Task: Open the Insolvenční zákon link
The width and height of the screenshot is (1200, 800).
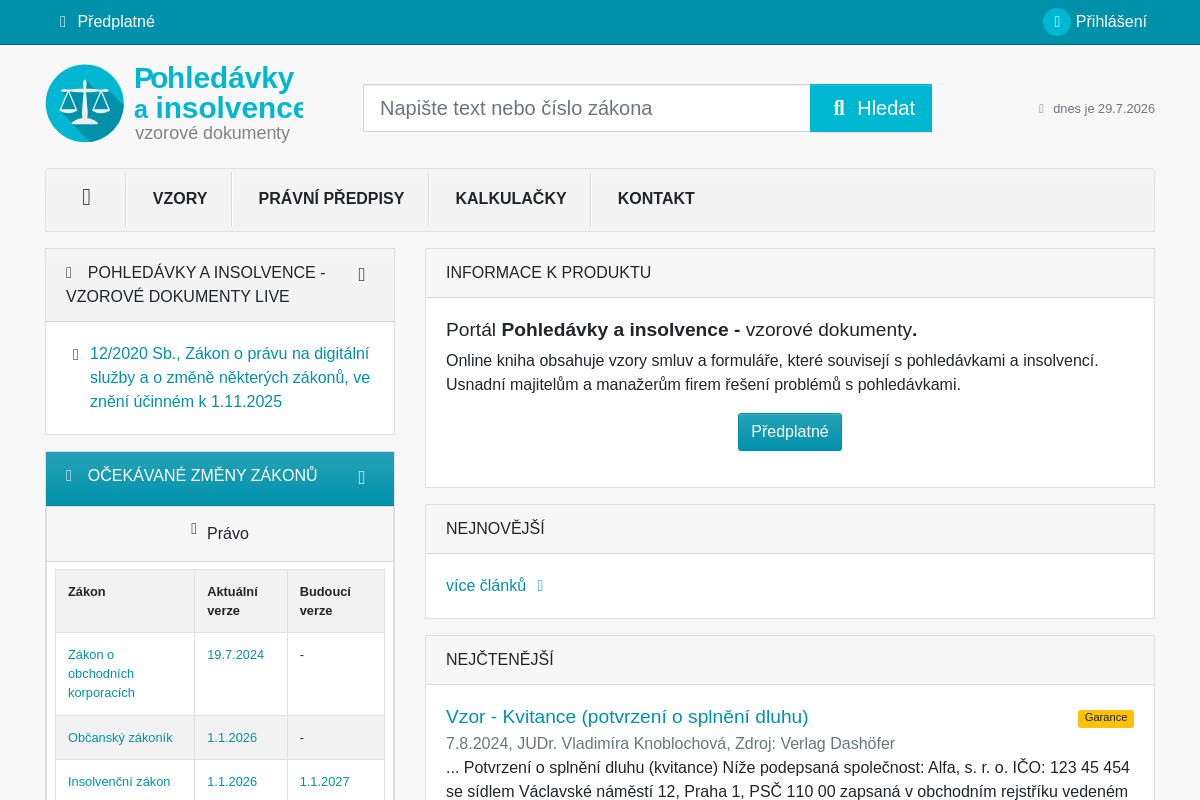Action: coord(119,782)
